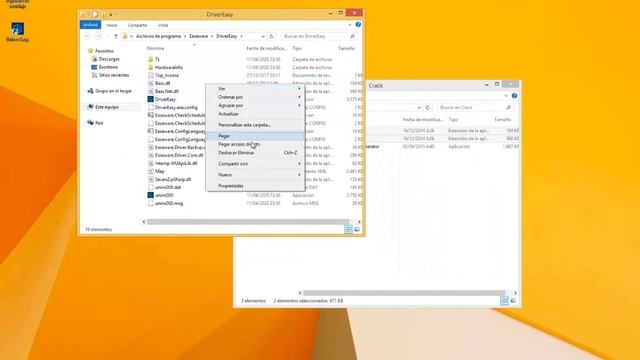This screenshot has width=640, height=360.
Task: Switch DriverEasy window to large icons view
Action: click(x=357, y=229)
